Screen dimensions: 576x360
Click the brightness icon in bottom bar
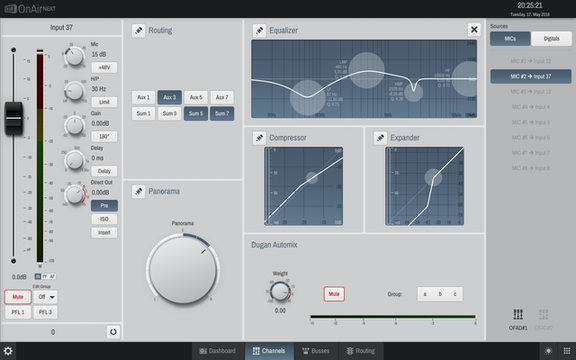click(x=548, y=351)
